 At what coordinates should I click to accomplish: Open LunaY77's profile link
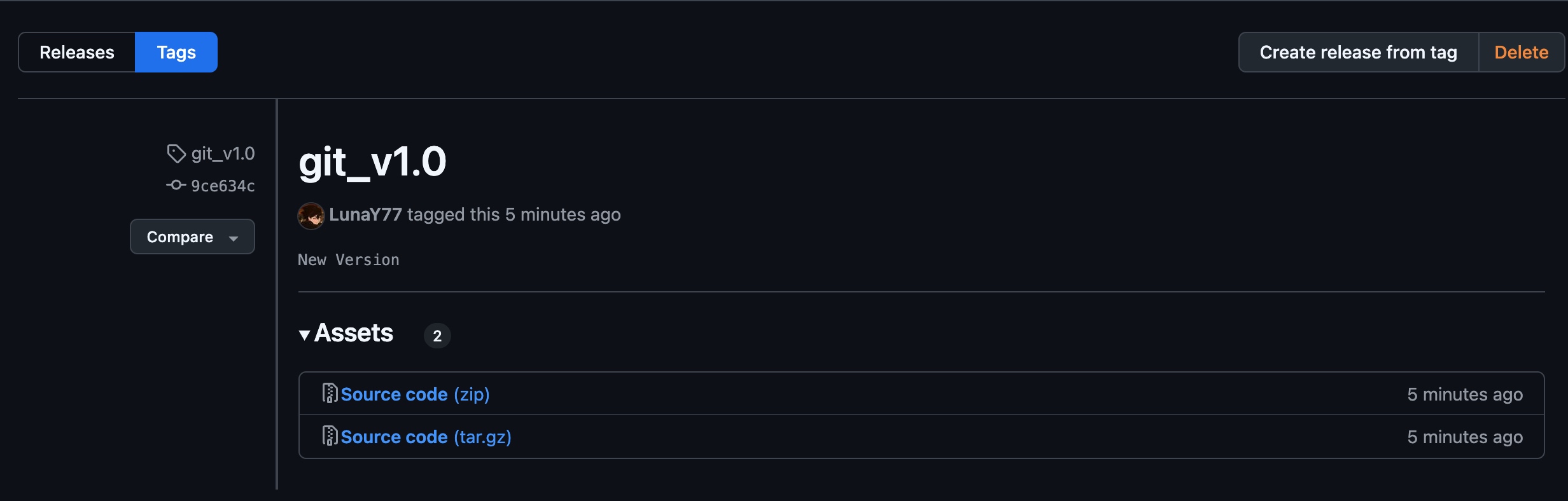(x=365, y=214)
